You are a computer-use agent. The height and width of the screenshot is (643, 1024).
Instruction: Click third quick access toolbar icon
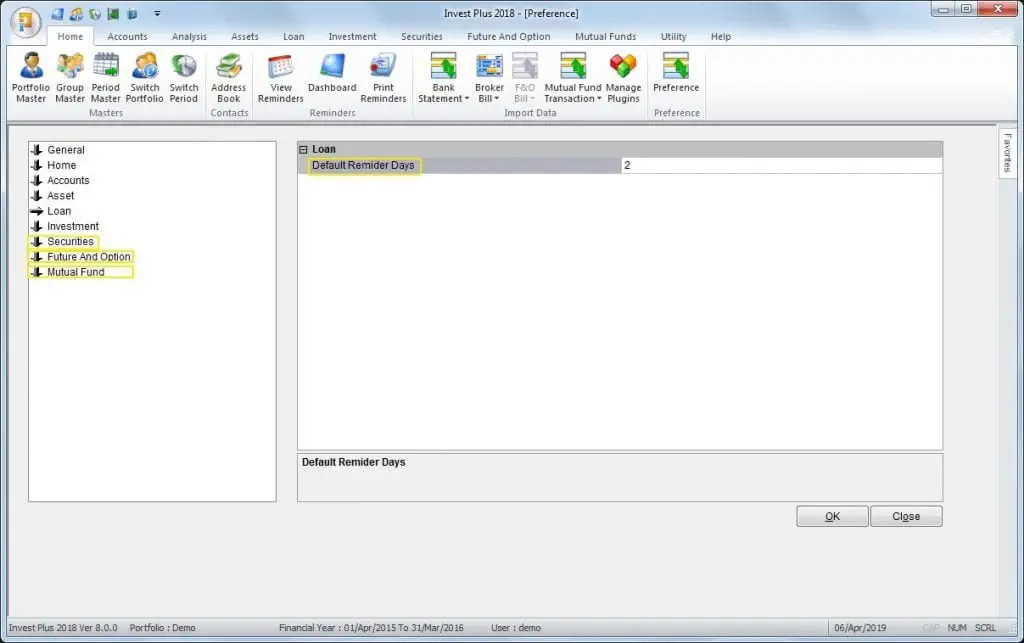coord(95,13)
